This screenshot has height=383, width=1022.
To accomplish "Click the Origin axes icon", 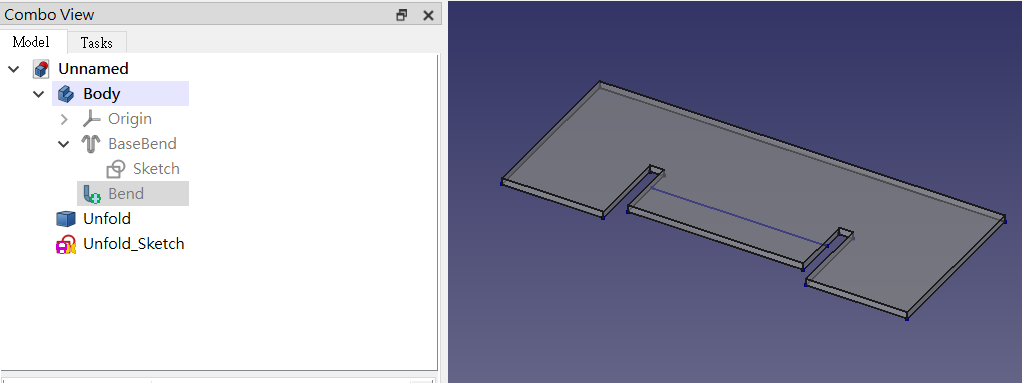I will pyautogui.click(x=91, y=119).
